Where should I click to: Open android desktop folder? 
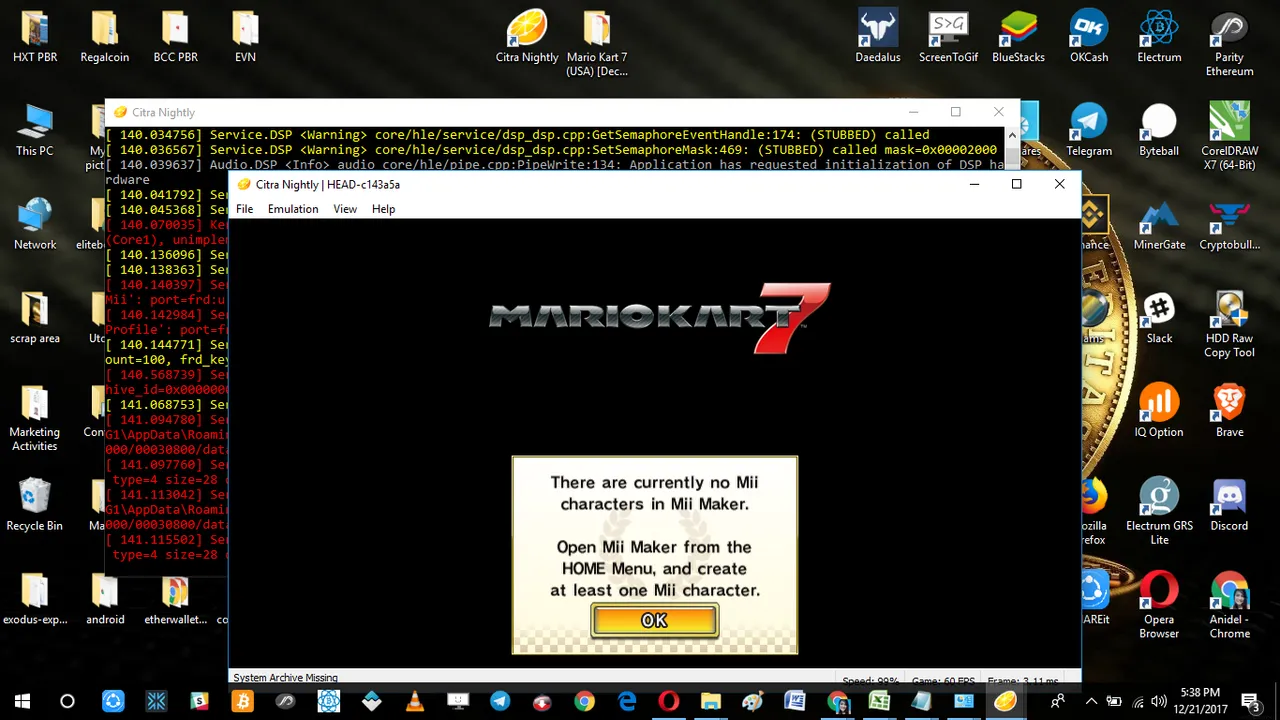(x=105, y=599)
